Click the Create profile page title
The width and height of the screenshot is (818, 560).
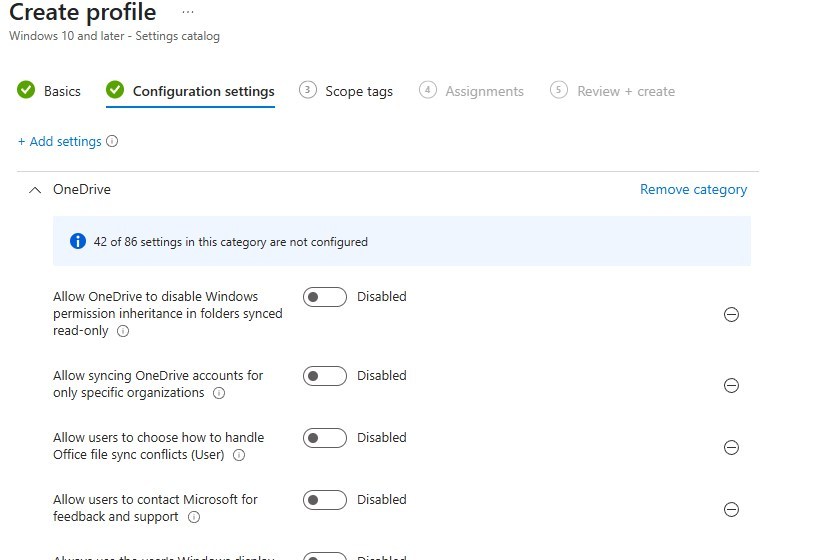[82, 12]
